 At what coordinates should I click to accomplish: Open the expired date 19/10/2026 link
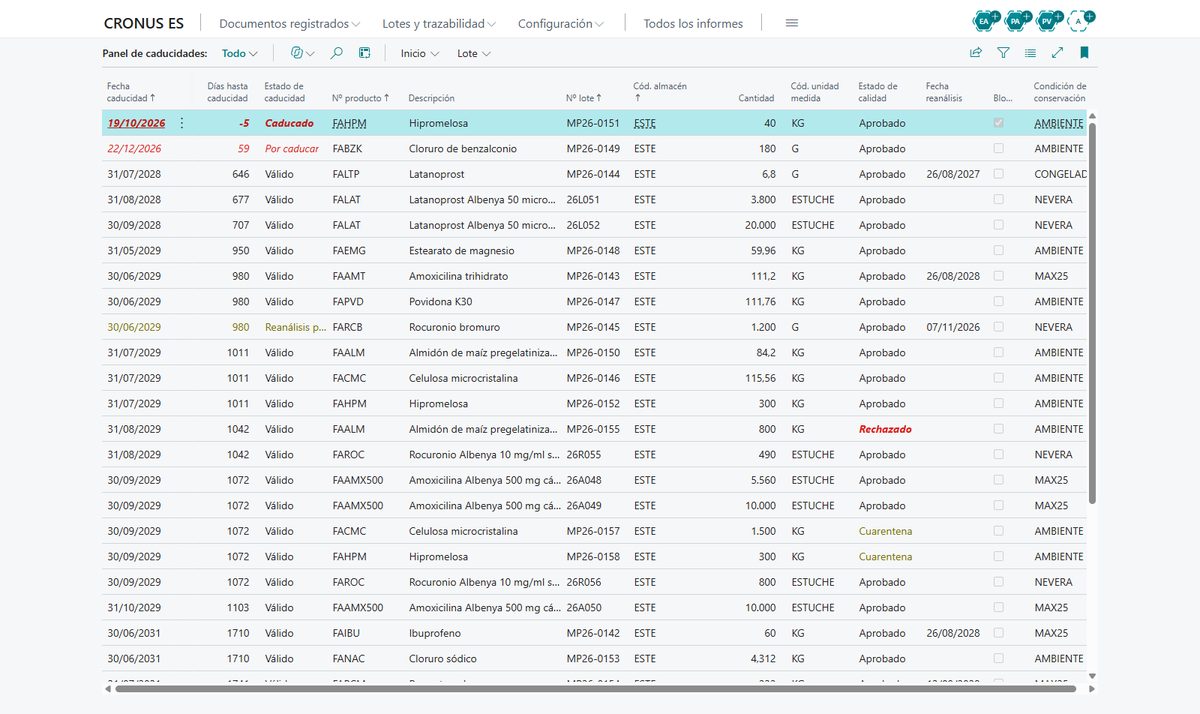click(x=136, y=123)
